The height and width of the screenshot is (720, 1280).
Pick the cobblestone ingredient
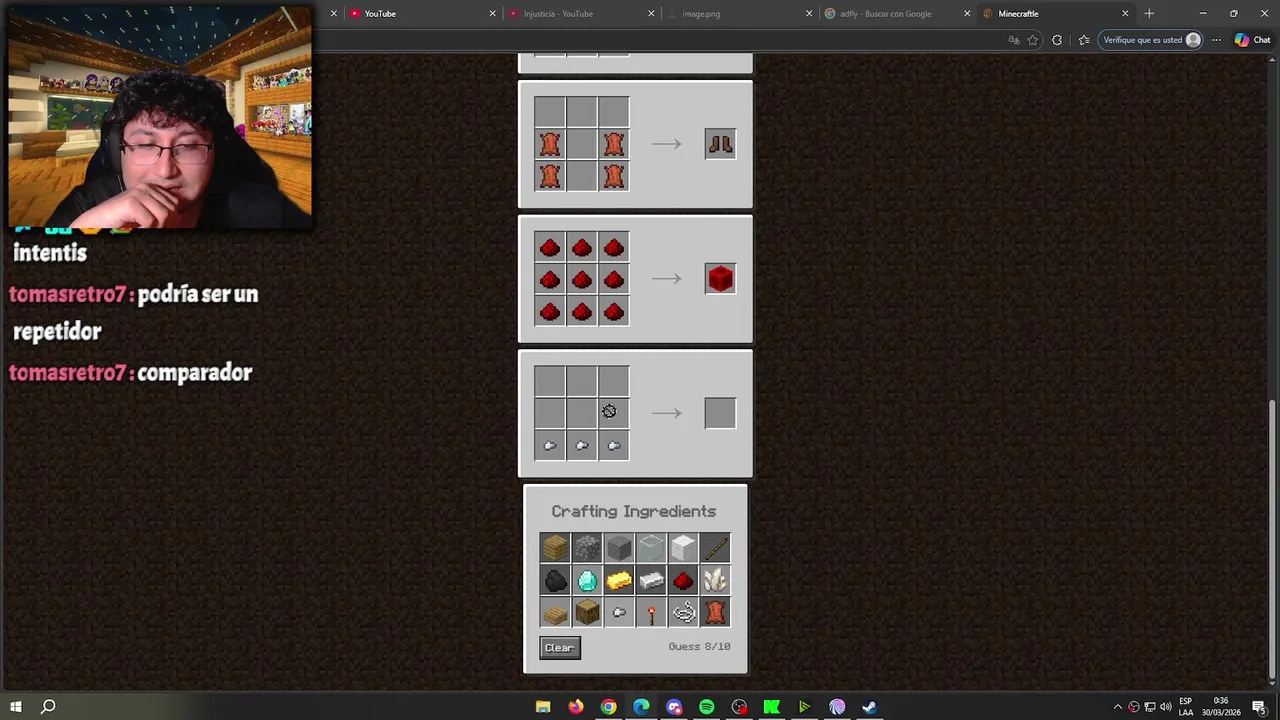coord(587,548)
